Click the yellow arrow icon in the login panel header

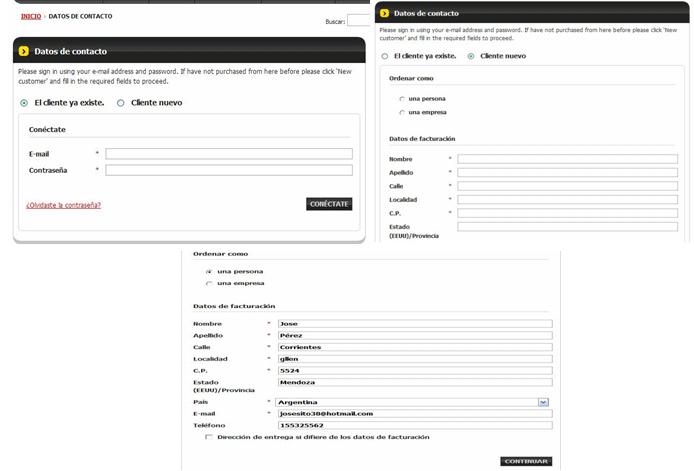pyautogui.click(x=24, y=51)
